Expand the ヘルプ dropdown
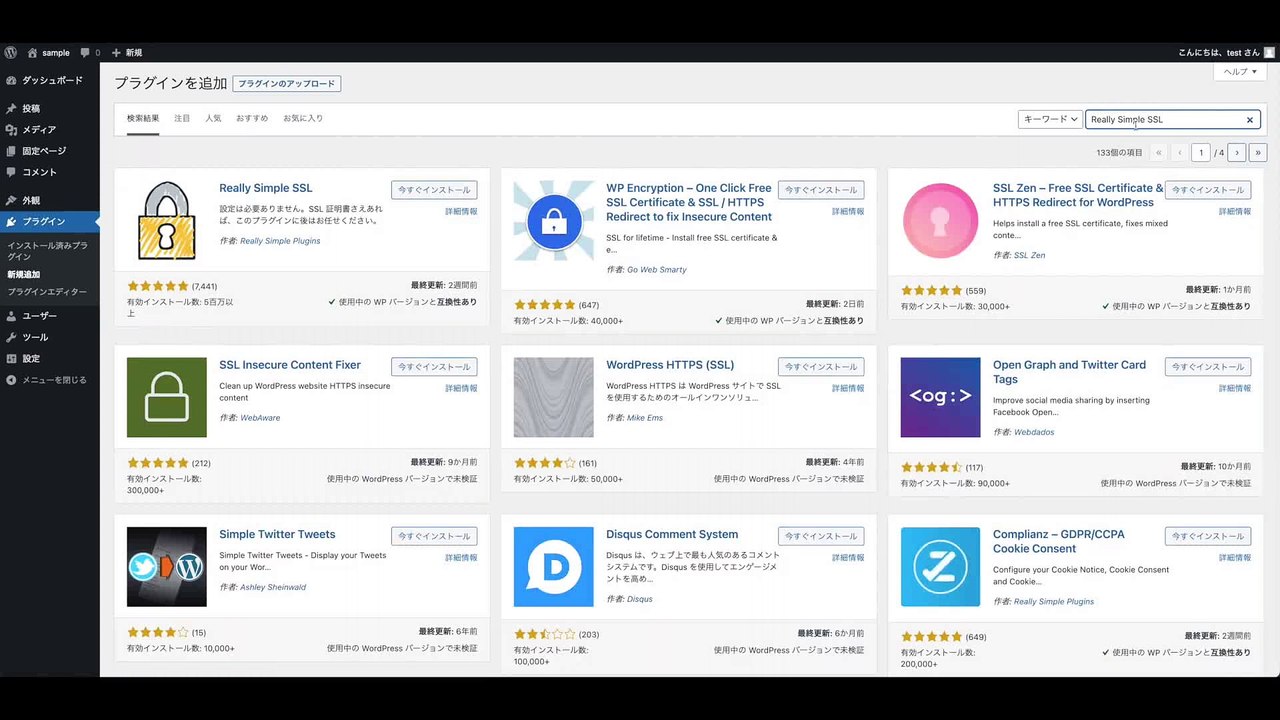Viewport: 1280px width, 720px height. 1241,72
